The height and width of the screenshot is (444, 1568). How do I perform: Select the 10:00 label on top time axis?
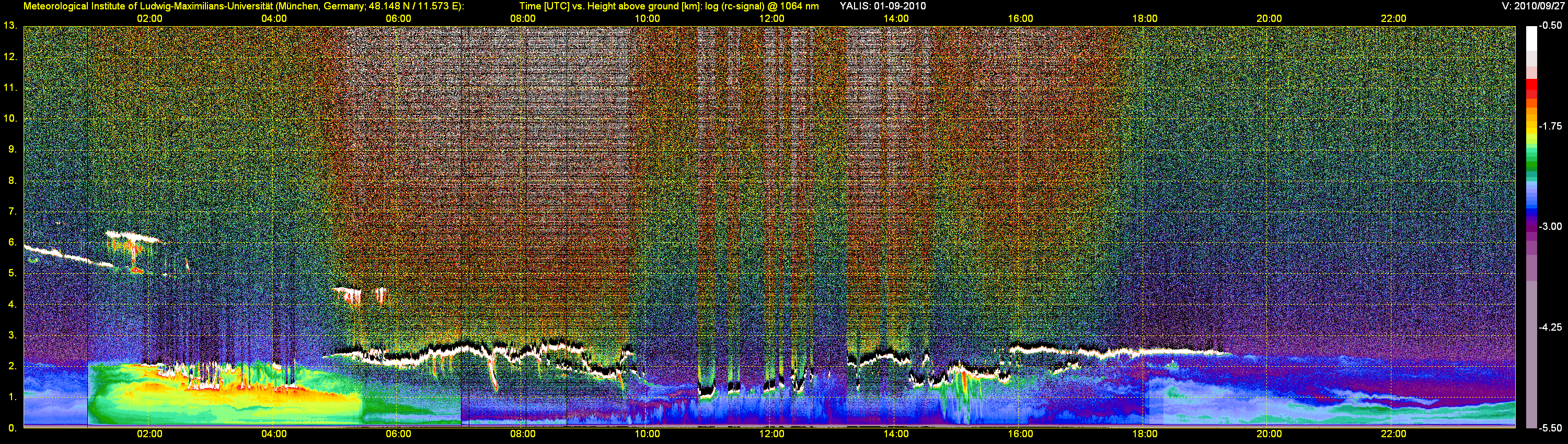pos(647,19)
